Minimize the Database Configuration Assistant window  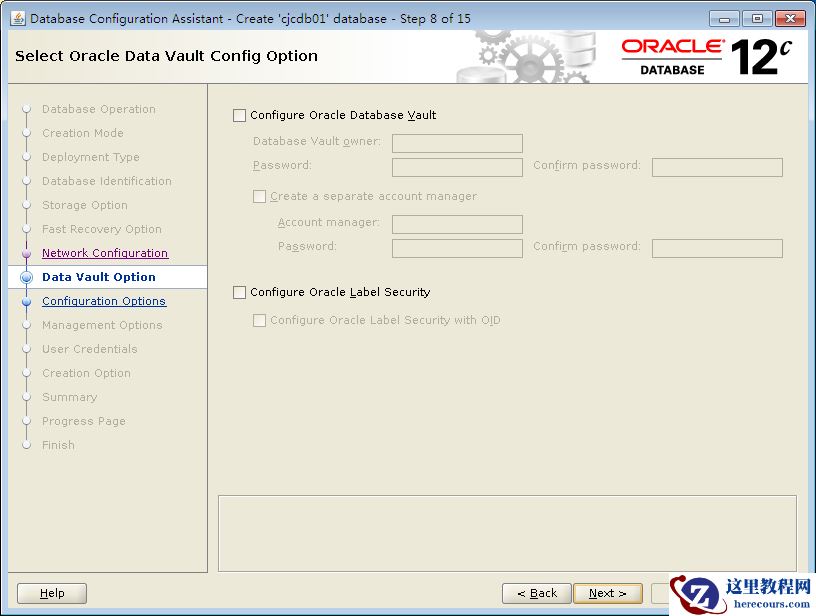(724, 19)
